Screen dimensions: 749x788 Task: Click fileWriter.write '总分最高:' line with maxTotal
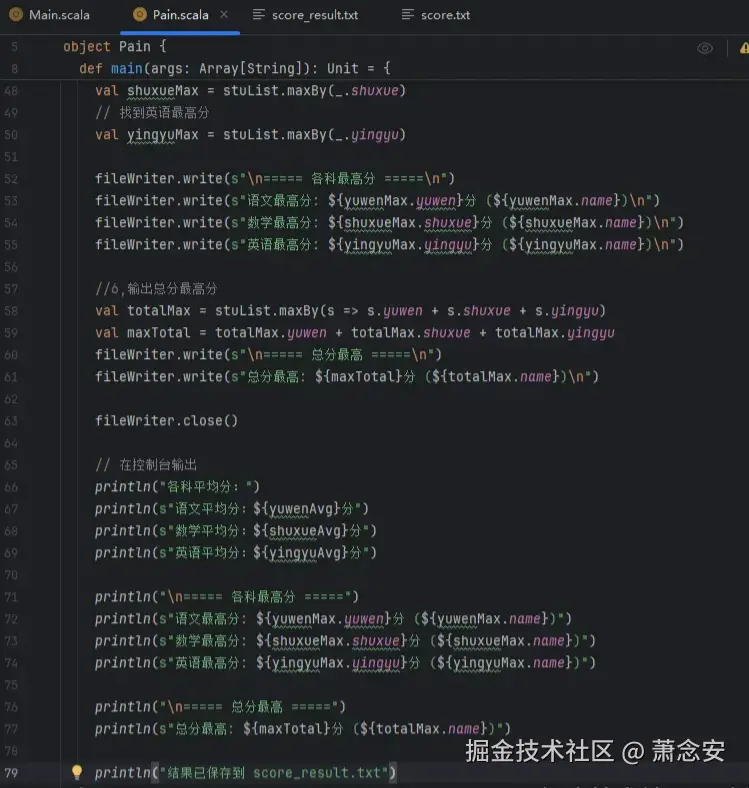347,376
